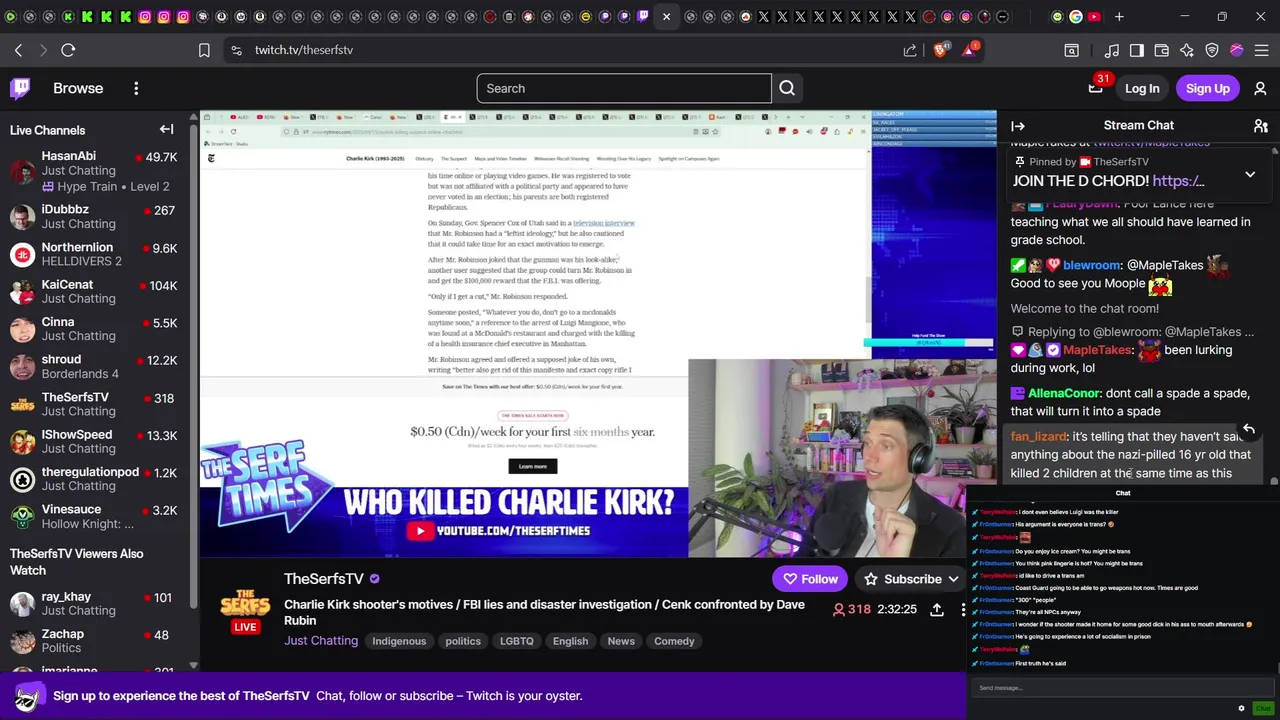Screen dimensions: 1280x720
Task: Go to Browse page
Action: pyautogui.click(x=78, y=88)
